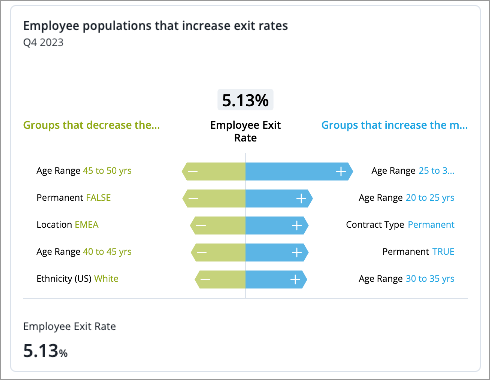
Task: Click plus icon on Age Range 30 to 35 bar
Action: click(295, 279)
